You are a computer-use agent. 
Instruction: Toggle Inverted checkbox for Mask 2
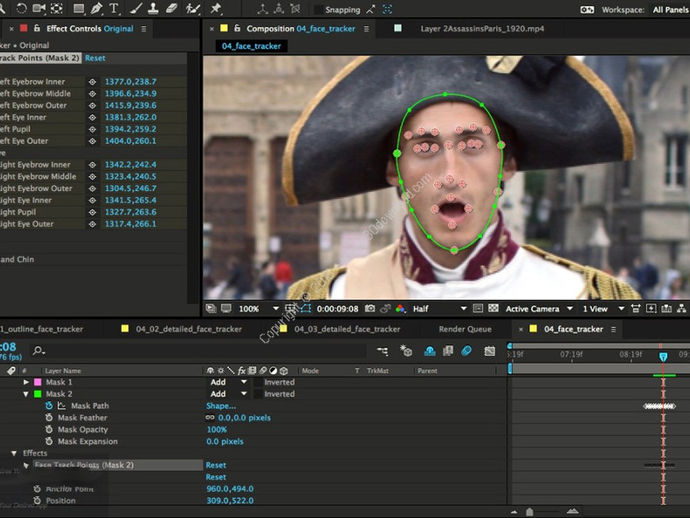(x=258, y=394)
